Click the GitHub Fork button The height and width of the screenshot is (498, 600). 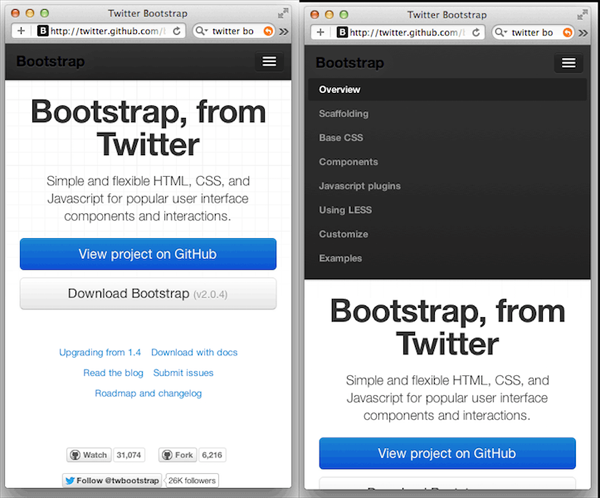[178, 455]
